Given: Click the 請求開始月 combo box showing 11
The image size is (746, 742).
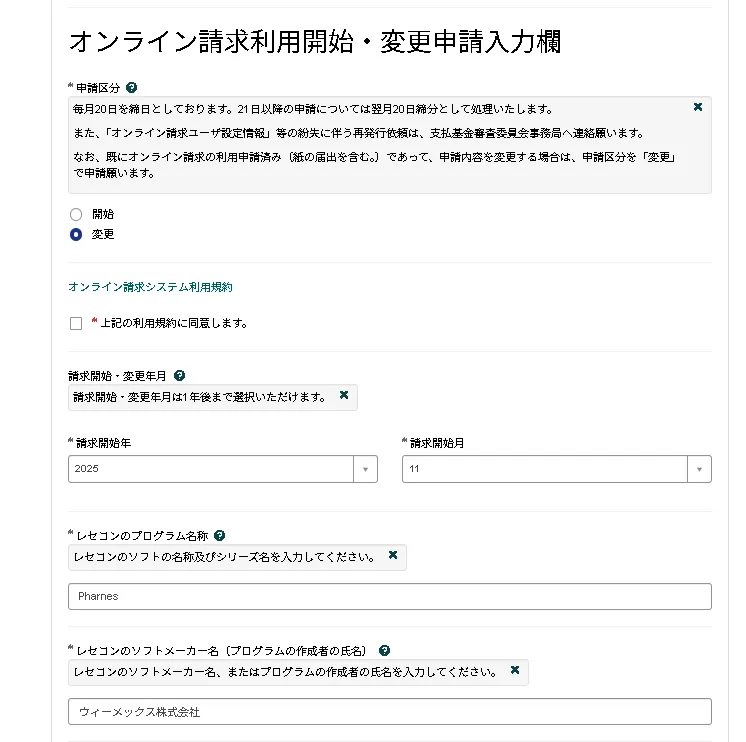Looking at the screenshot, I should pyautogui.click(x=544, y=469).
